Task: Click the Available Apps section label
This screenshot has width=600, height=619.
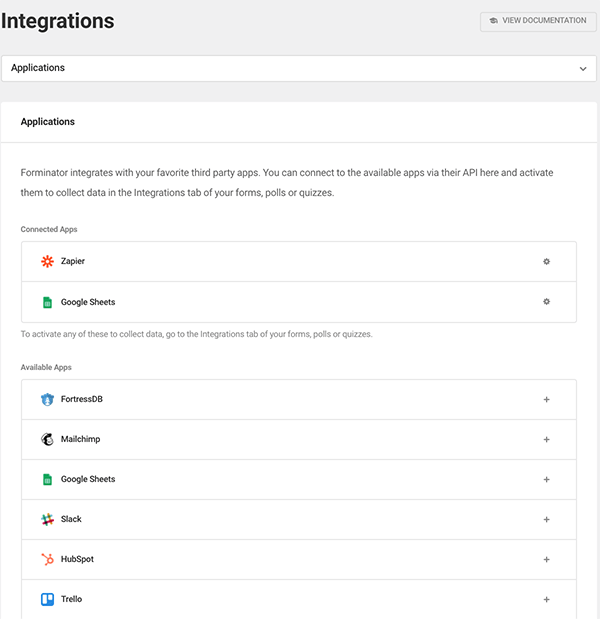Action: click(46, 367)
